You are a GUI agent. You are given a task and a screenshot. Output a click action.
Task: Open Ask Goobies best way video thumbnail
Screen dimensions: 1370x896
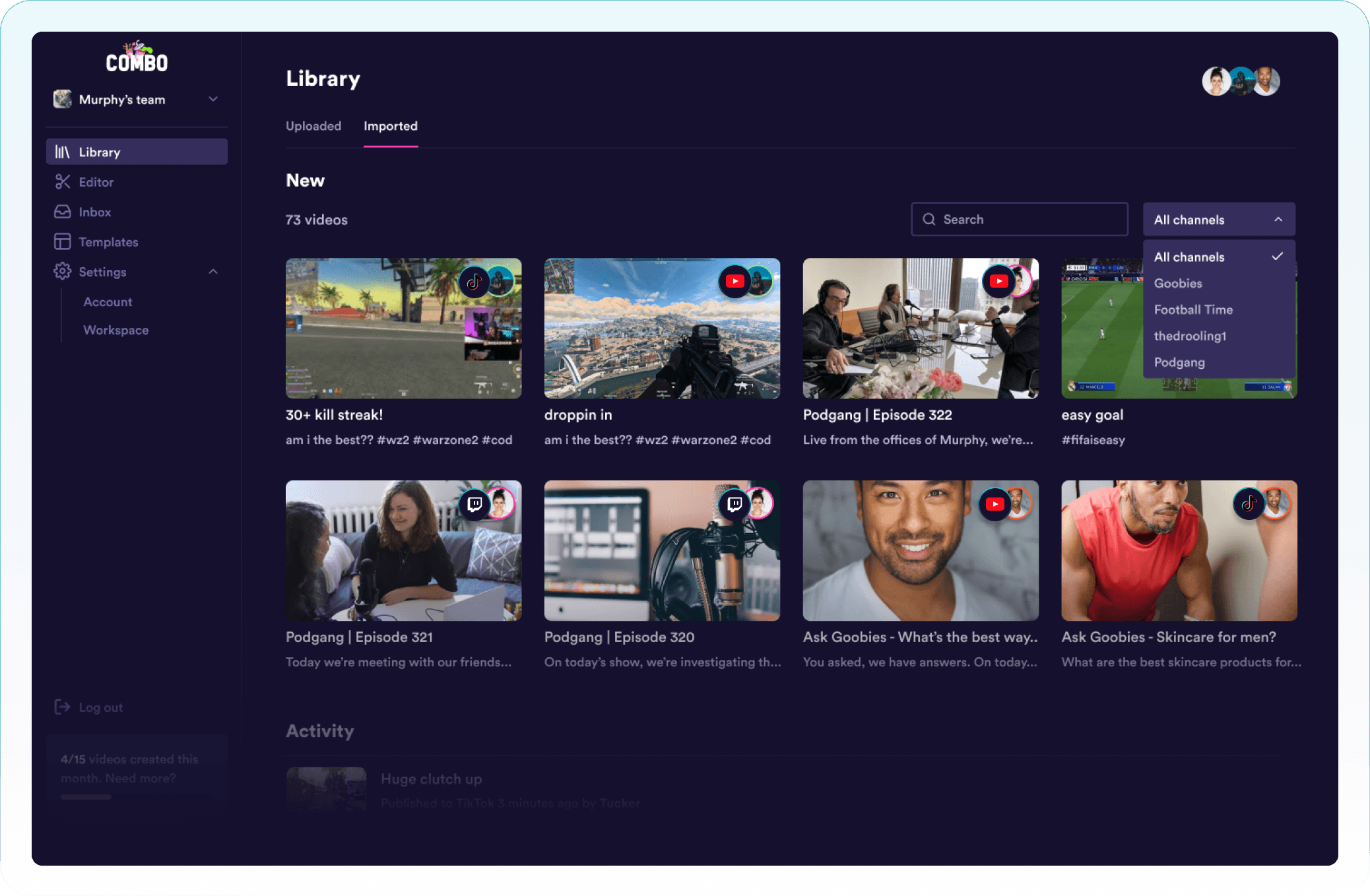click(x=921, y=550)
